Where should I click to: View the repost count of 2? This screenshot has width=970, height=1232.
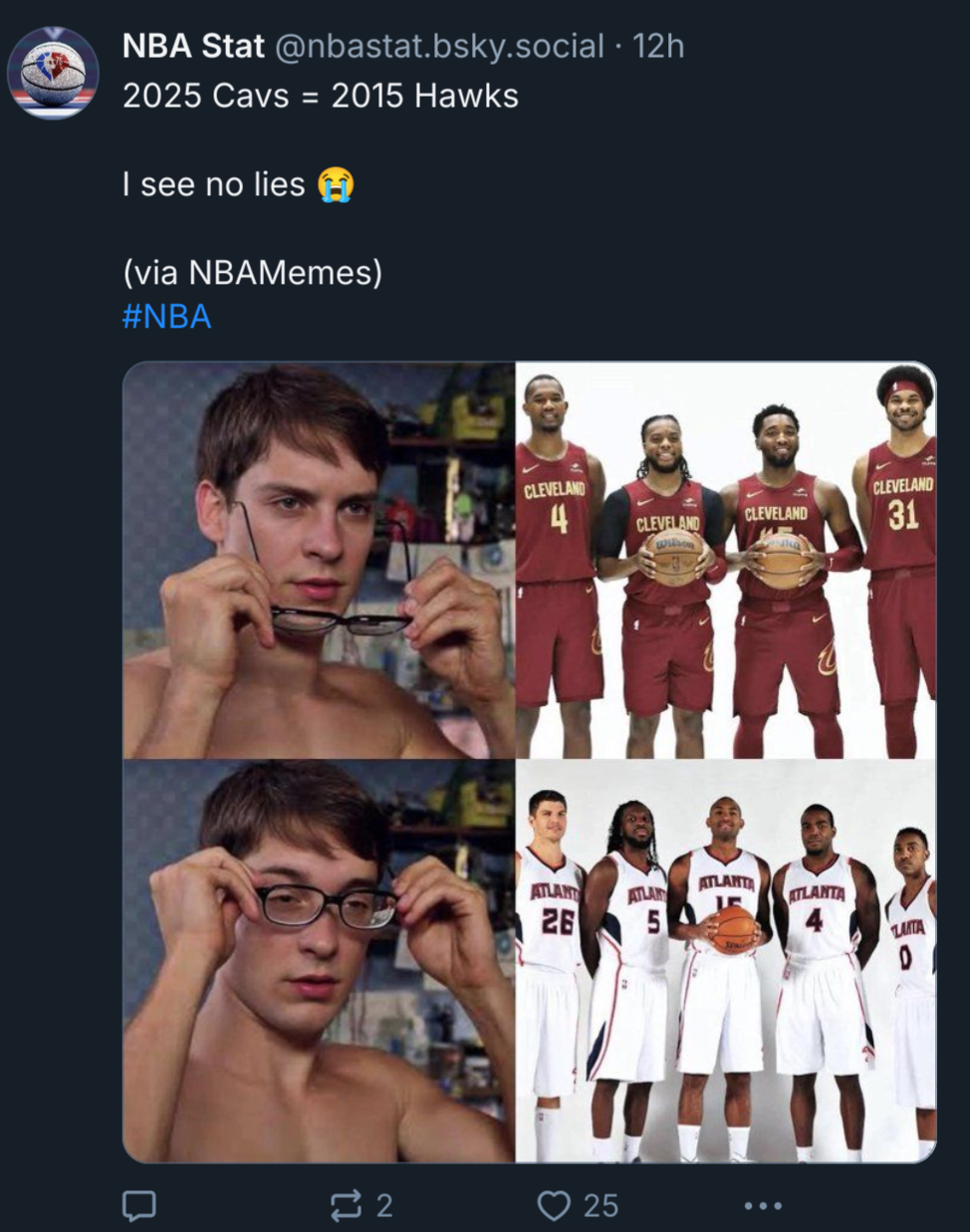pyautogui.click(x=384, y=1206)
